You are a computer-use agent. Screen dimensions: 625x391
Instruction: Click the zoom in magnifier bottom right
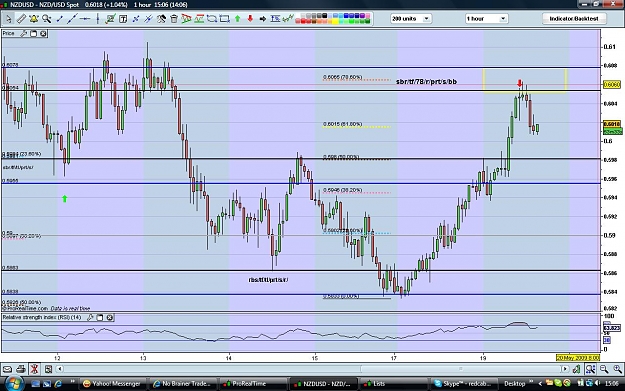click(x=617, y=369)
